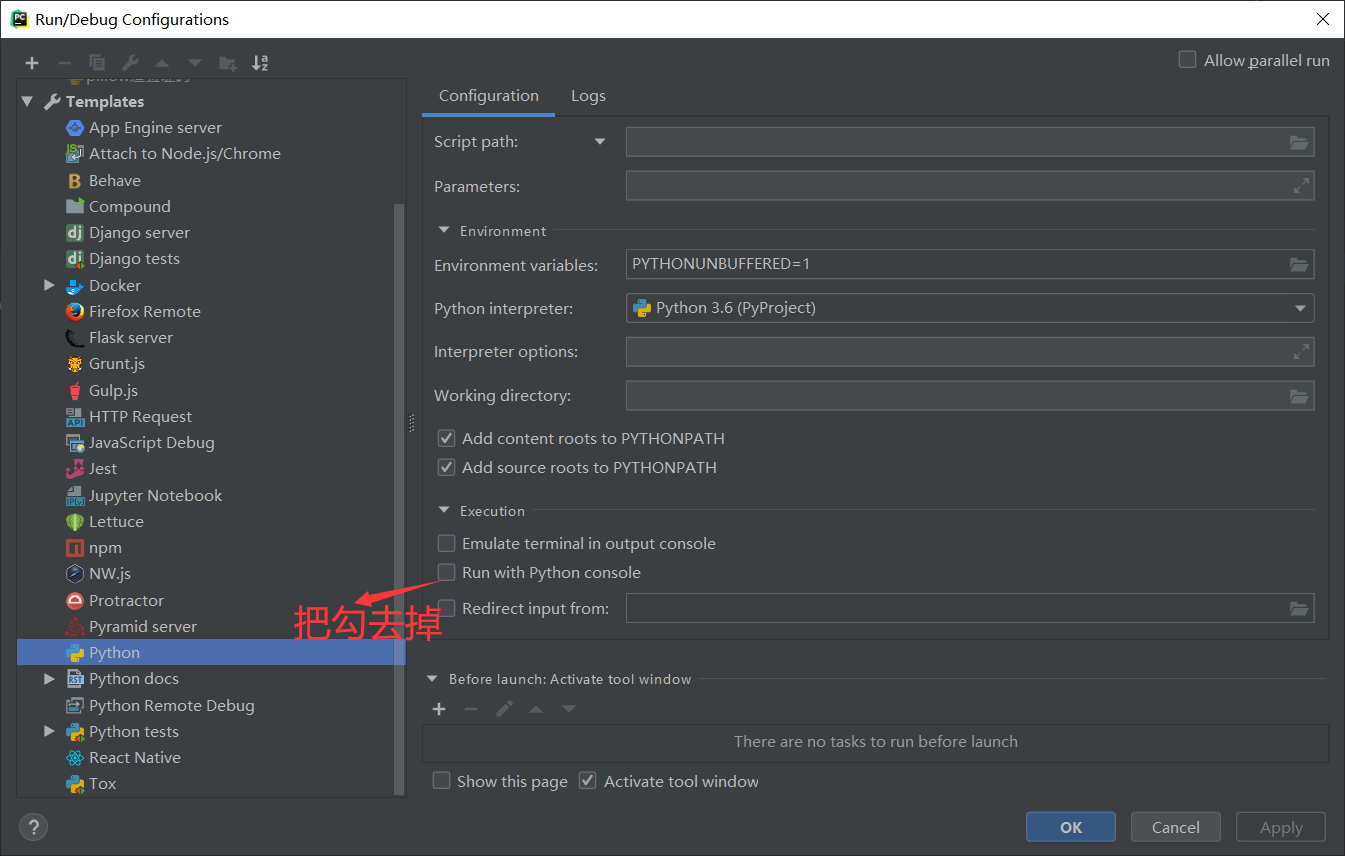Enable Redirect input from checkbox
Screen dimensions: 1345x856
[x=446, y=608]
